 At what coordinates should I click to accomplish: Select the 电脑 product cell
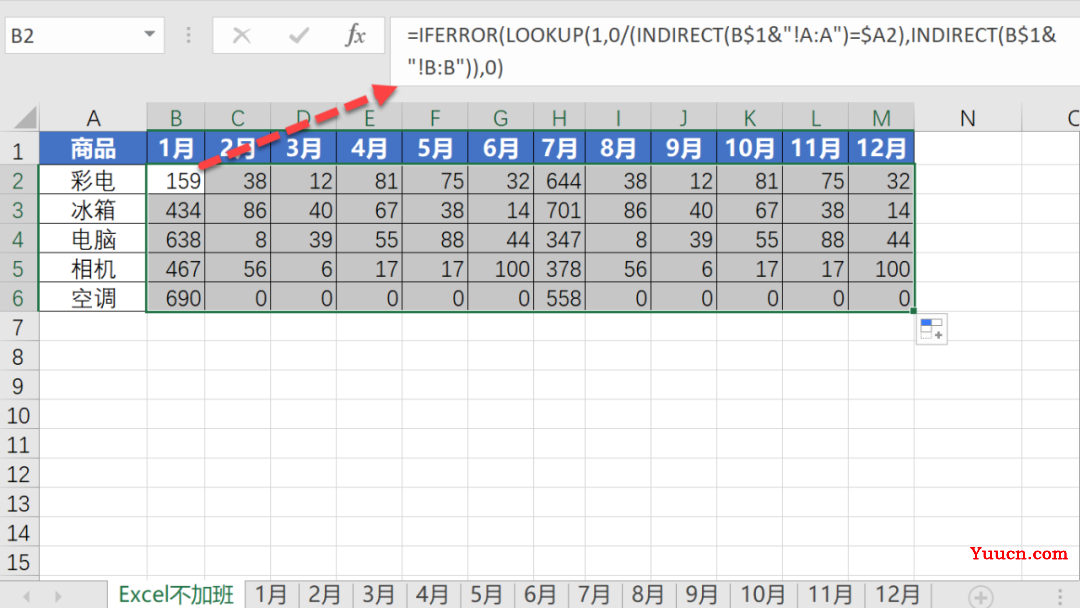click(x=93, y=239)
